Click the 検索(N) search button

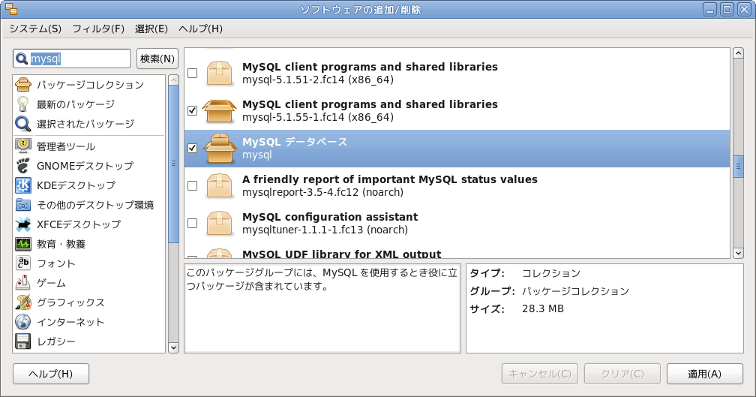tap(157, 59)
